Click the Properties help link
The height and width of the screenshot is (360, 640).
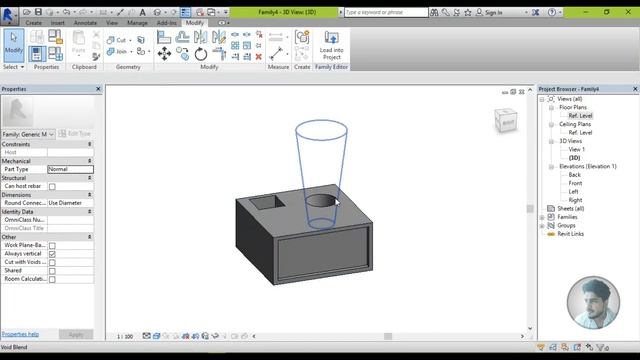pos(20,334)
